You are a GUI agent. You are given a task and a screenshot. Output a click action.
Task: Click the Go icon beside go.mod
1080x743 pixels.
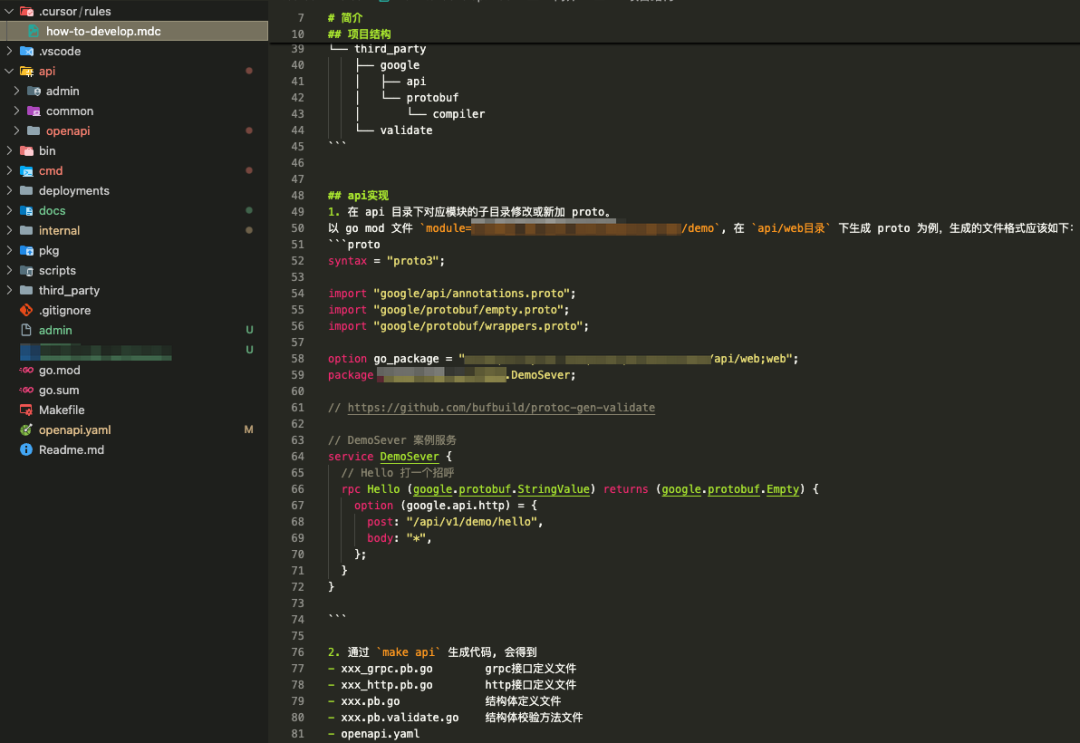coord(26,370)
